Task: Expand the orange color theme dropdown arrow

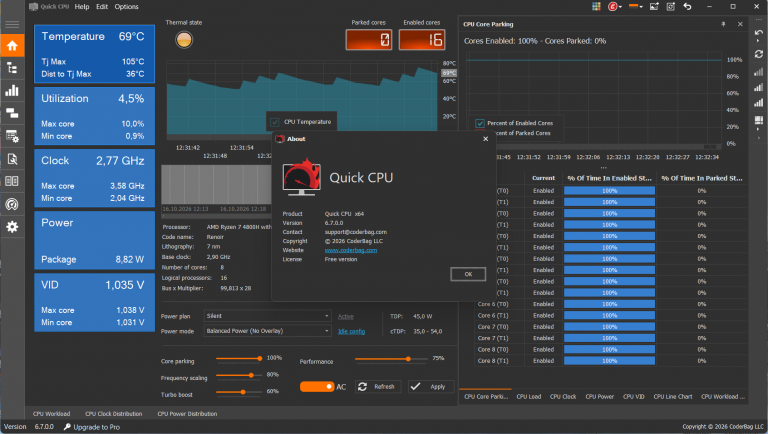Action: coord(641,7)
